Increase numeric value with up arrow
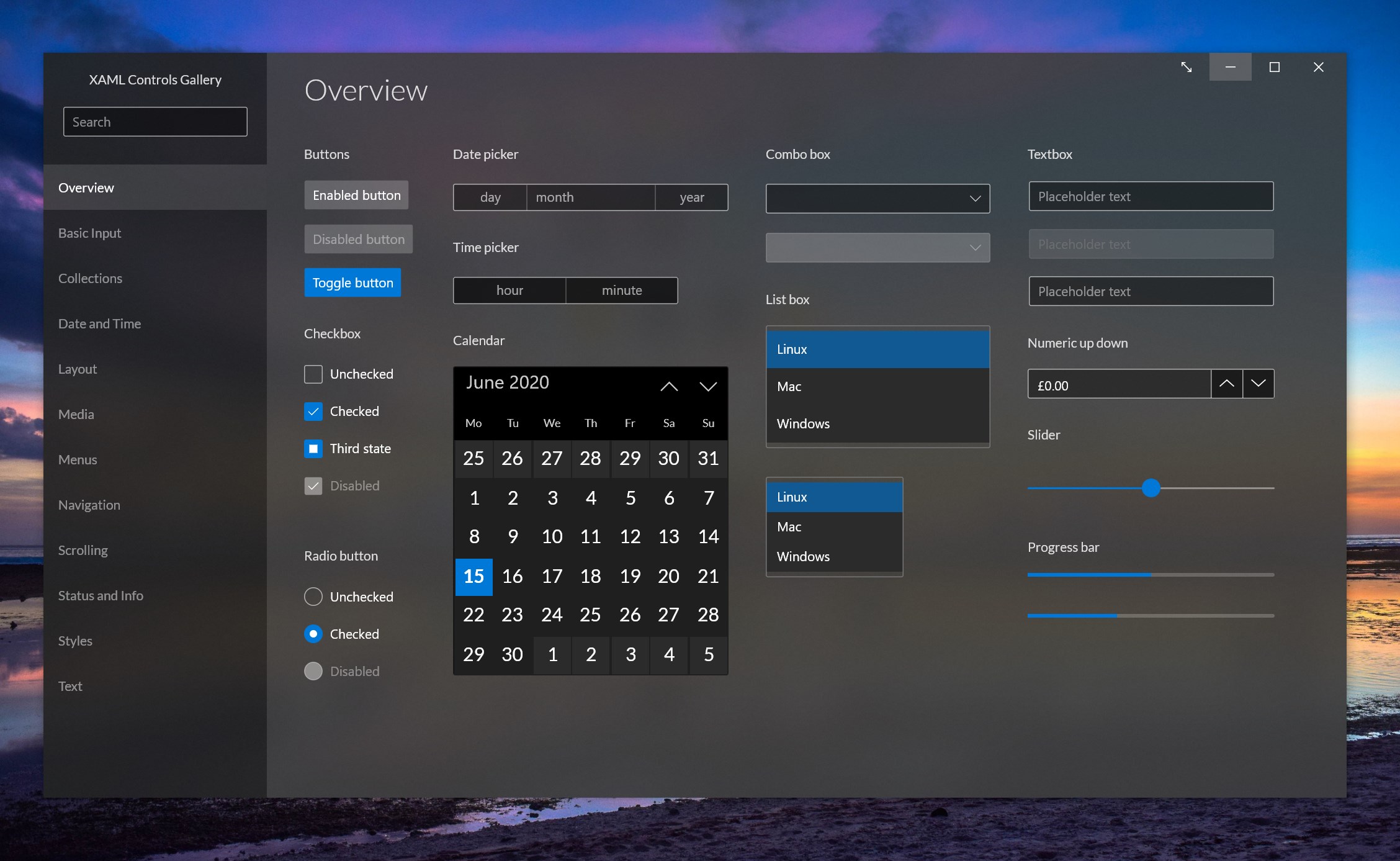Screen dimensions: 1400x861 (1226, 384)
